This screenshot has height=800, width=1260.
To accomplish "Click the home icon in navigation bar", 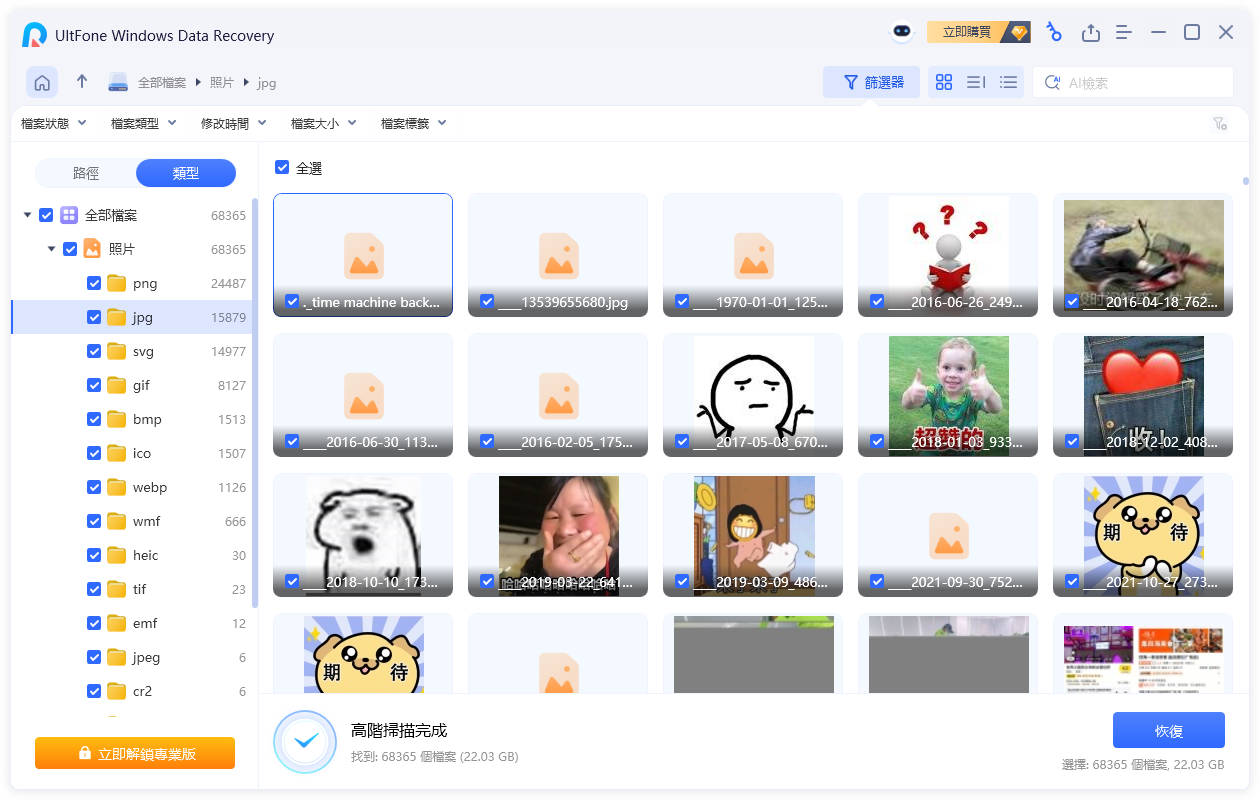I will pyautogui.click(x=42, y=83).
